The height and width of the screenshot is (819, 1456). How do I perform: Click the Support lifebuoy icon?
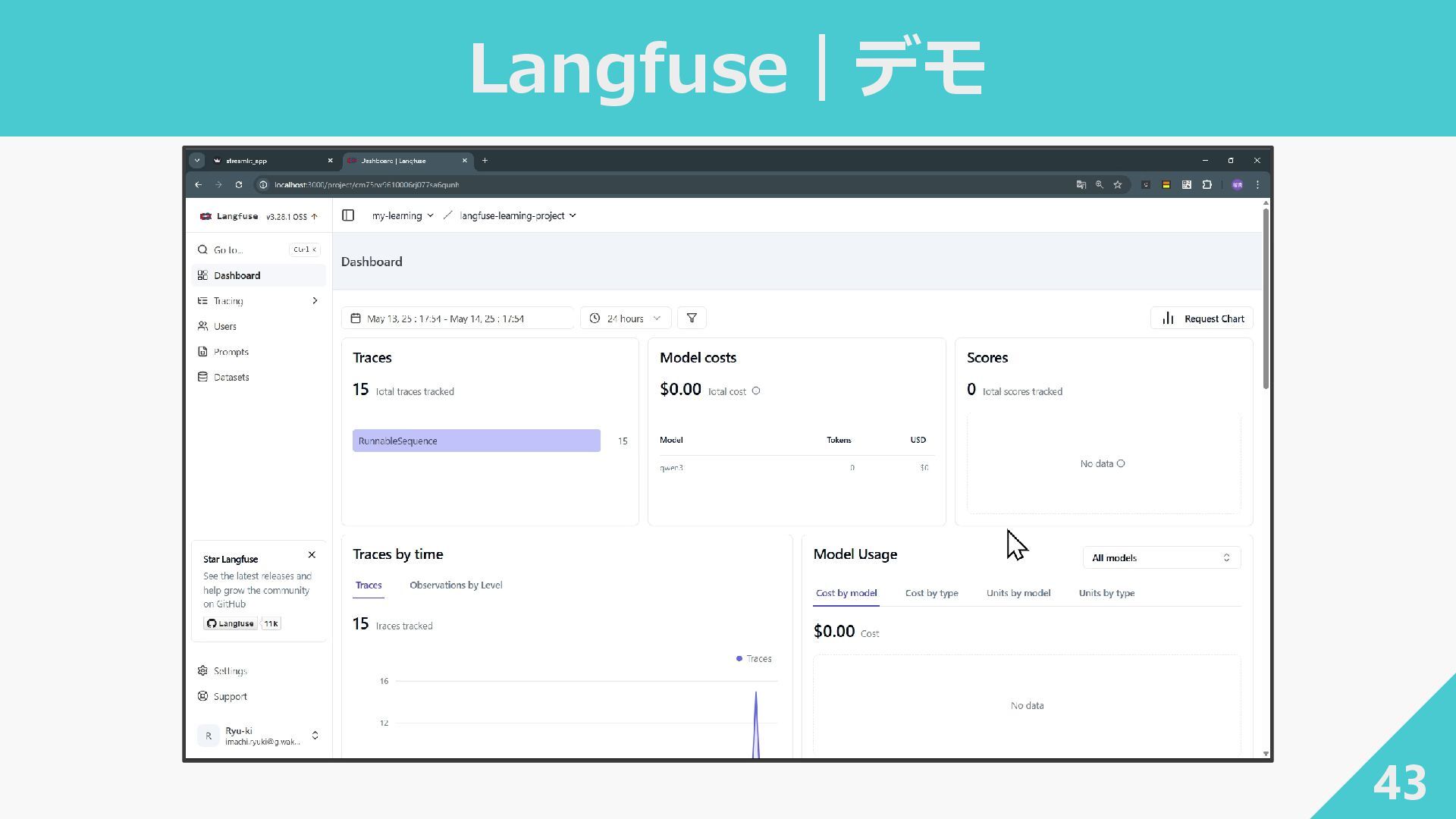pyautogui.click(x=202, y=696)
